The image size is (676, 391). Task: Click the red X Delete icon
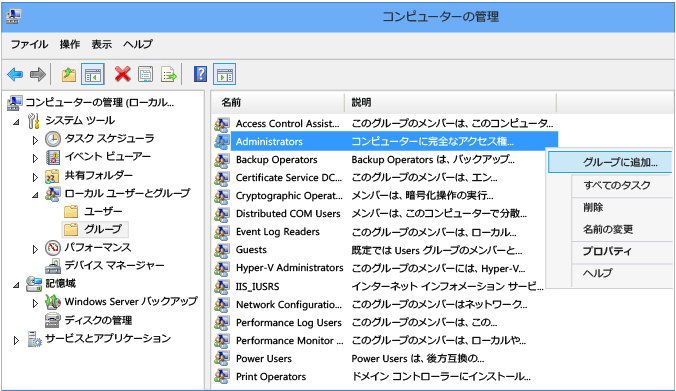122,75
